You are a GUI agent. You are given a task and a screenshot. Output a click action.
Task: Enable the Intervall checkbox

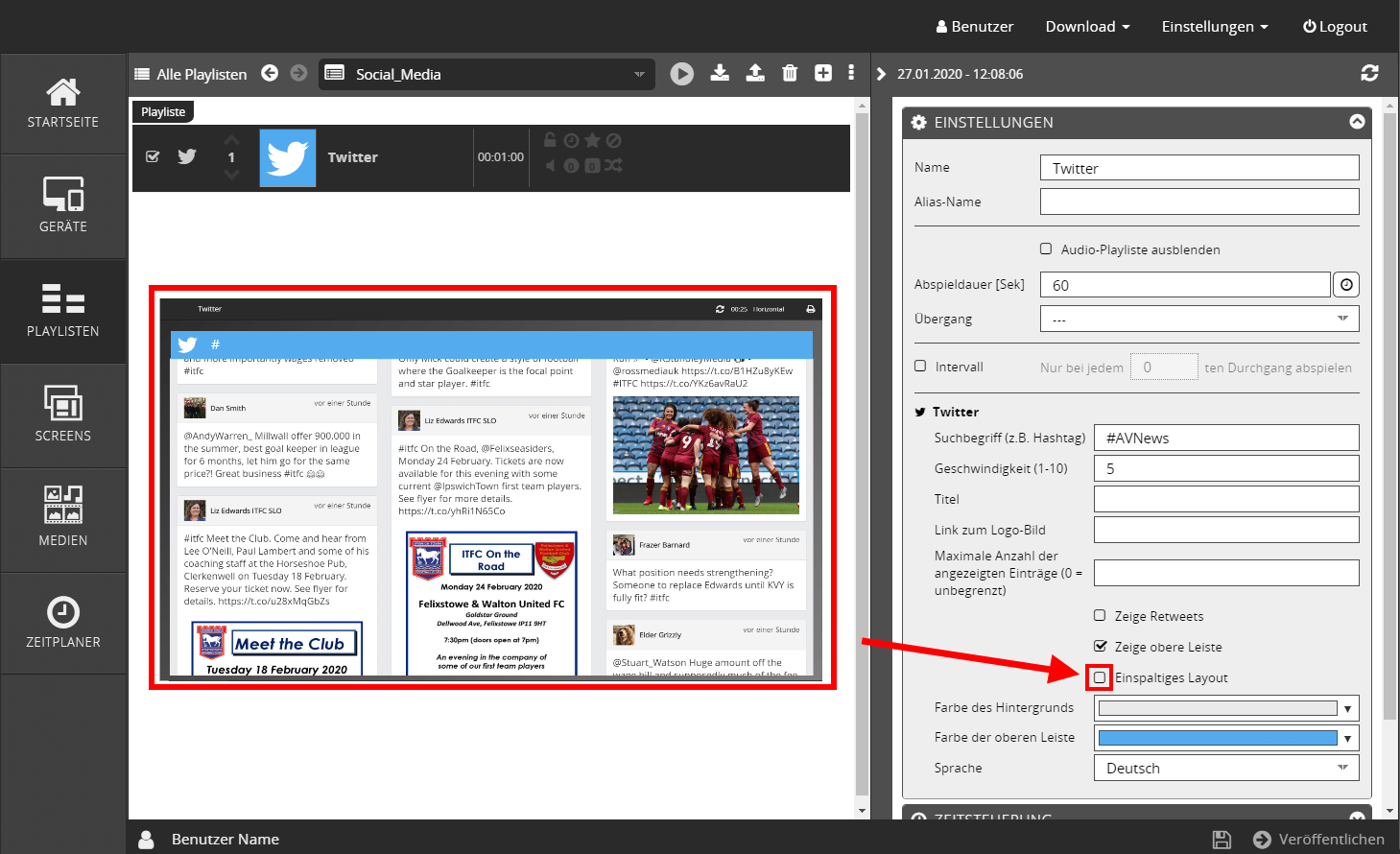click(x=920, y=366)
